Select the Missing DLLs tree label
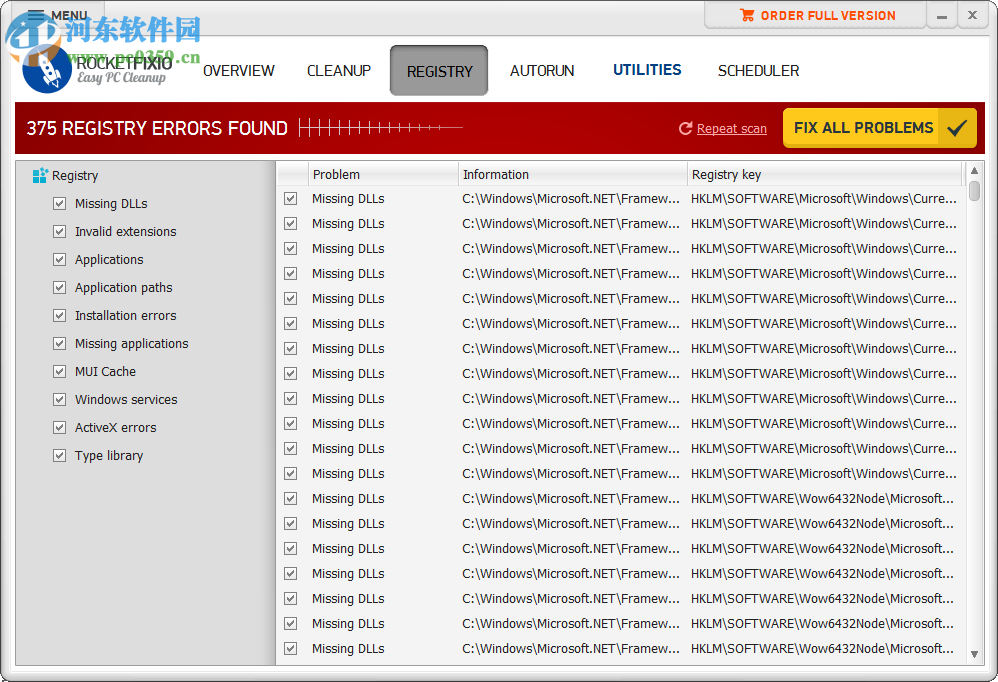 pos(111,204)
